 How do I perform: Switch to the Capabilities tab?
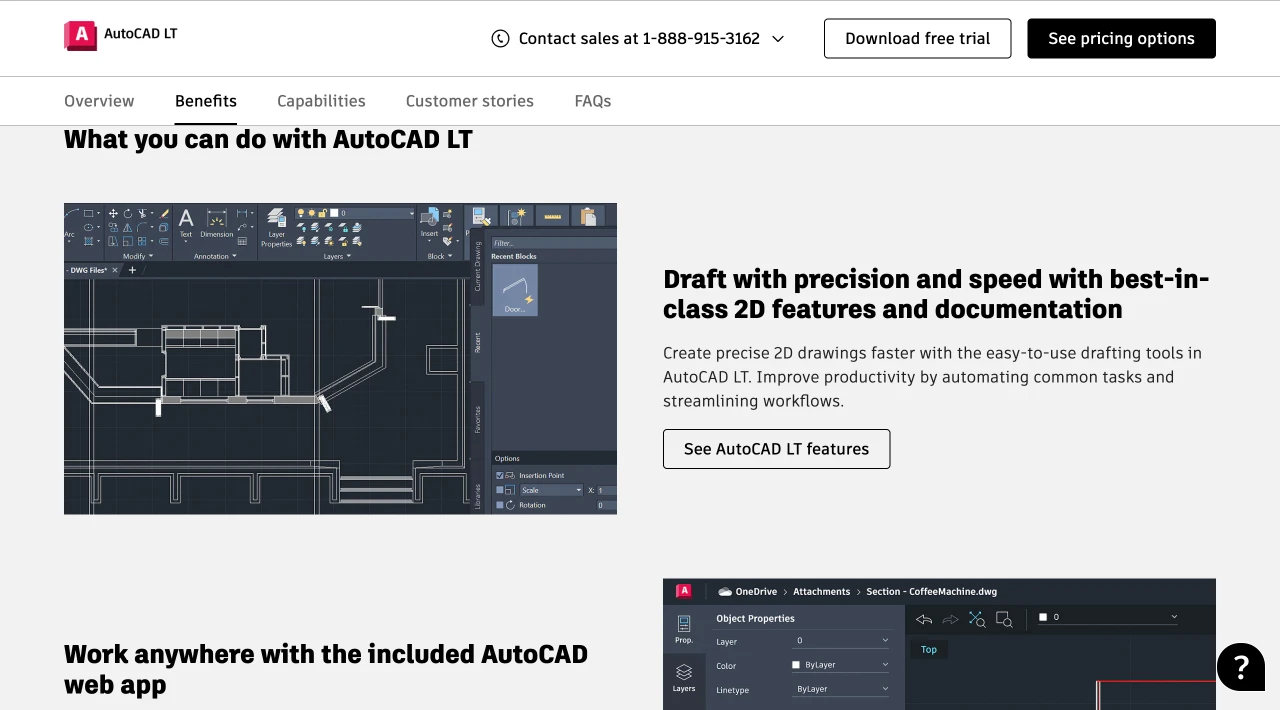pos(321,101)
